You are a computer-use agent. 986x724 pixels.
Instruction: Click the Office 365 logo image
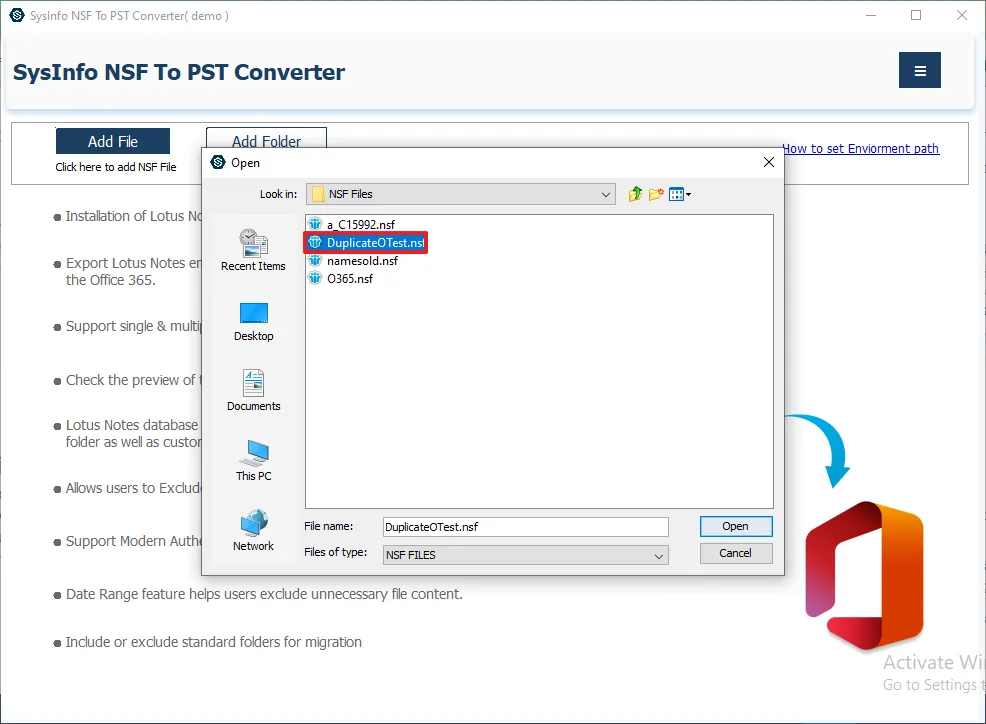tap(865, 576)
